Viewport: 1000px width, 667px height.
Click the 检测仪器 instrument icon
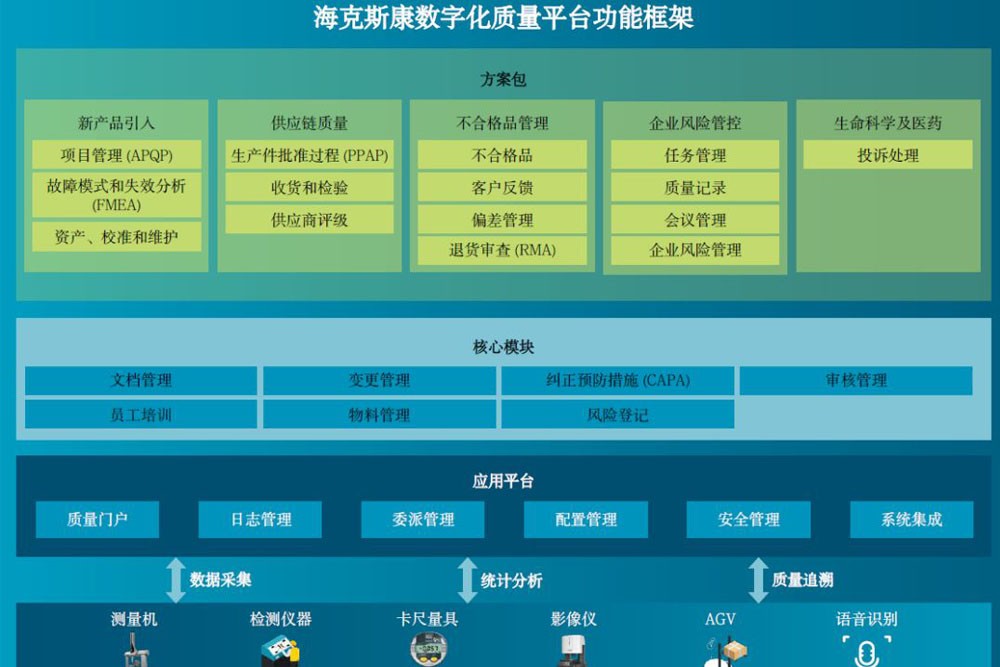[x=280, y=650]
